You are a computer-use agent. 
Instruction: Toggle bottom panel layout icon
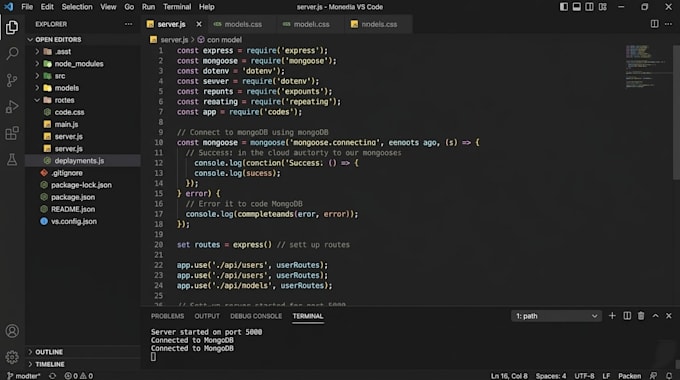pyautogui.click(x=577, y=7)
